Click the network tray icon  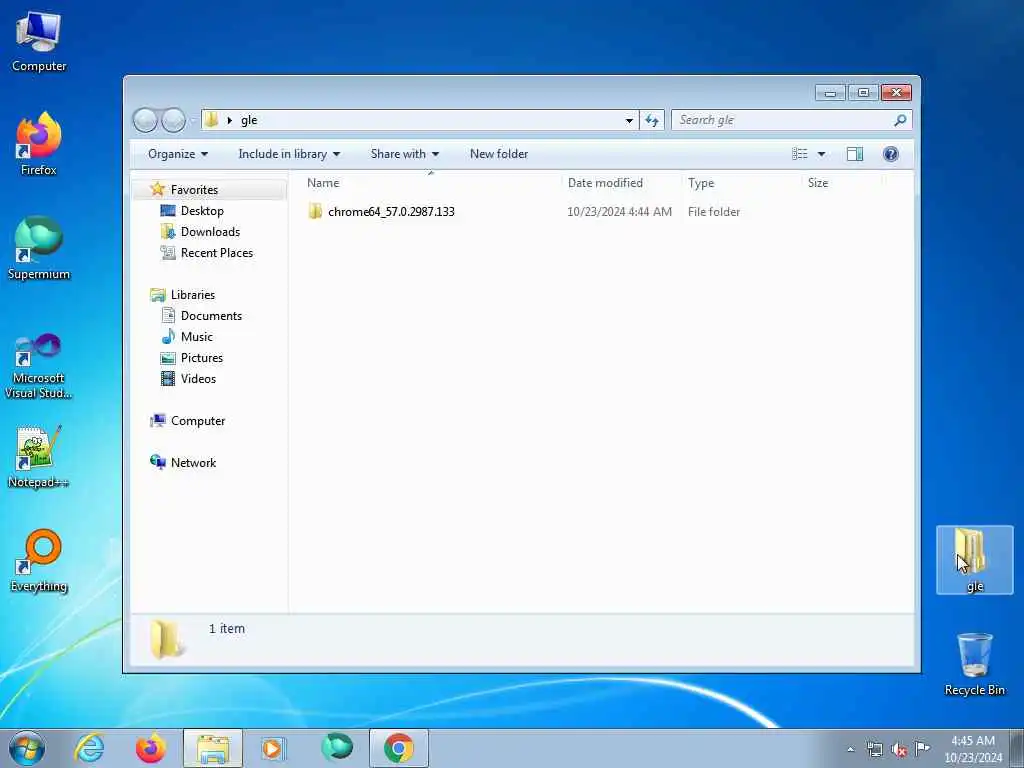tap(874, 749)
